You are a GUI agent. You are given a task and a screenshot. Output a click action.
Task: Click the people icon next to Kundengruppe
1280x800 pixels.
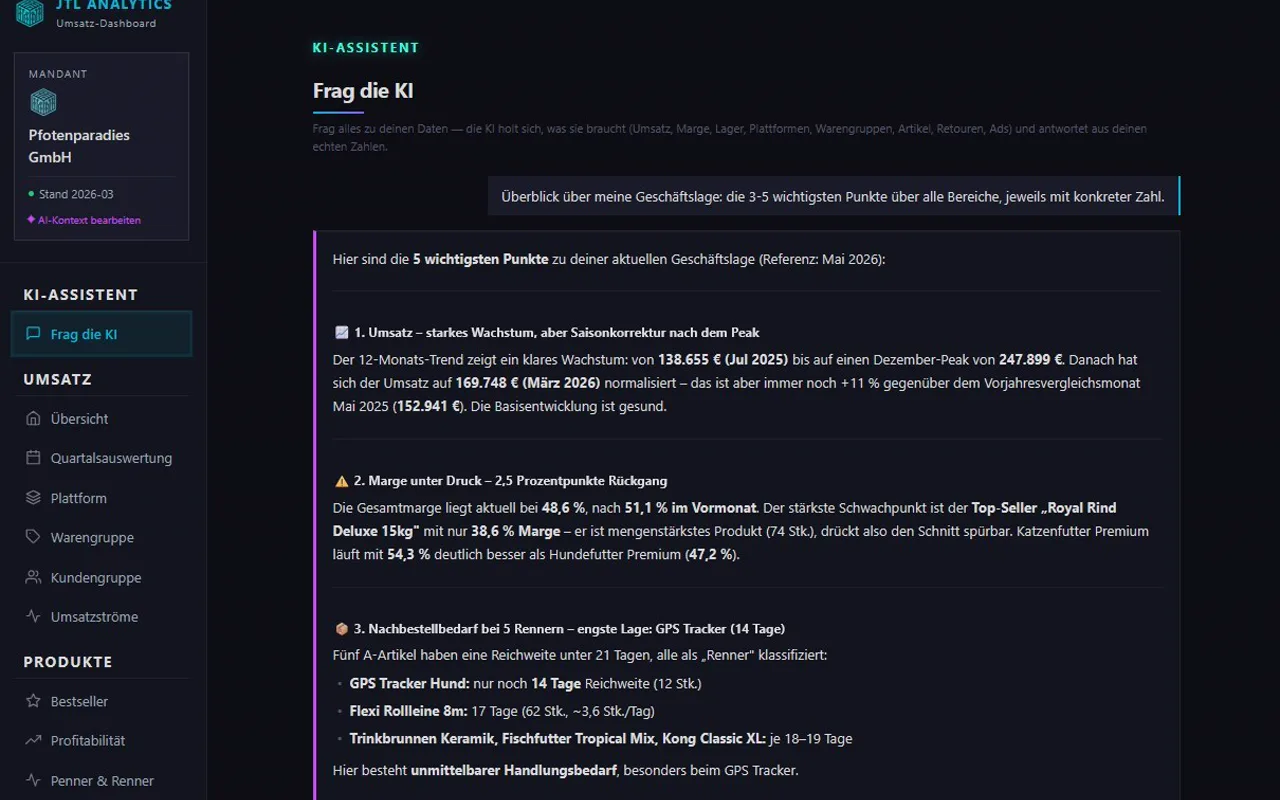(x=33, y=577)
